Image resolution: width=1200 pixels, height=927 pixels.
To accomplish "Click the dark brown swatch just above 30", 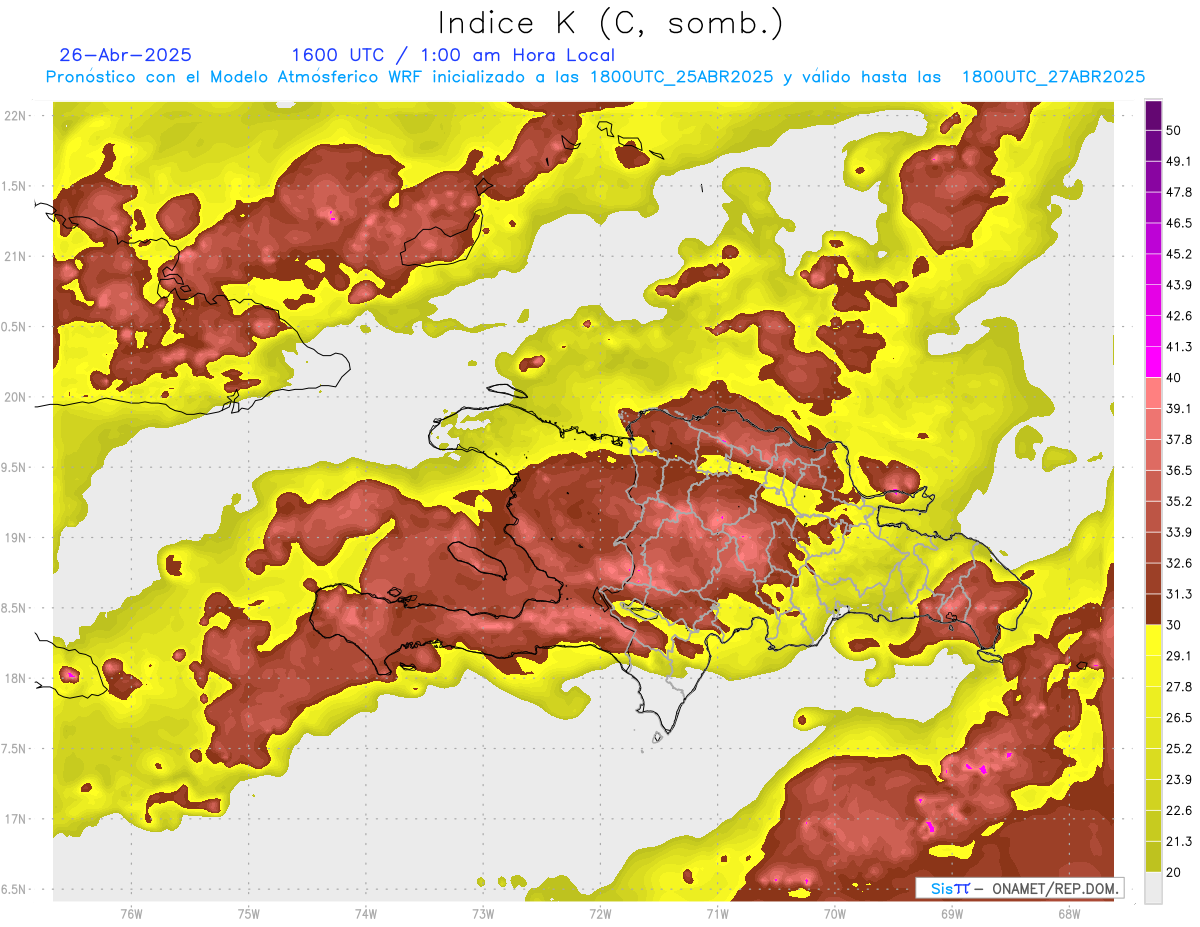I will point(1153,609).
